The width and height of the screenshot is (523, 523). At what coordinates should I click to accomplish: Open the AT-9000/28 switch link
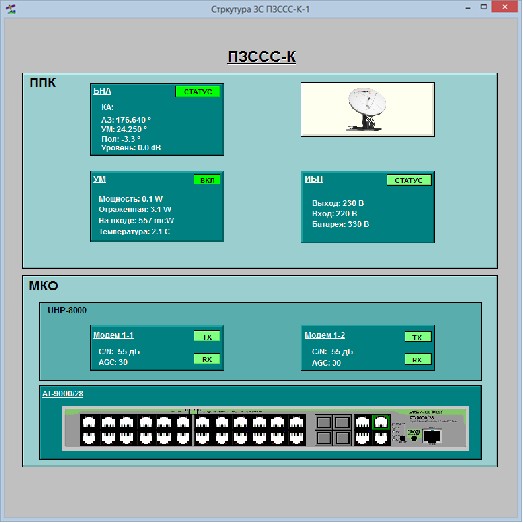(x=63, y=394)
